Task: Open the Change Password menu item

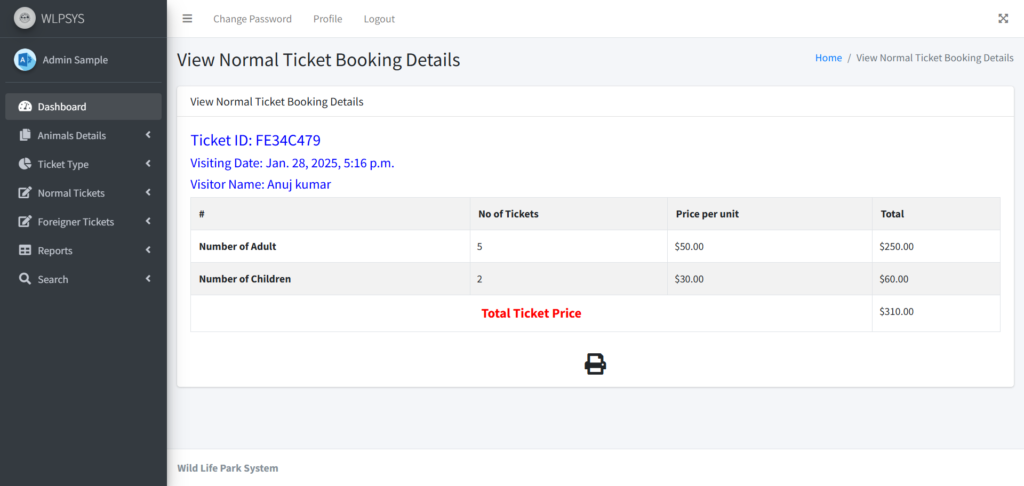Action: click(x=252, y=19)
